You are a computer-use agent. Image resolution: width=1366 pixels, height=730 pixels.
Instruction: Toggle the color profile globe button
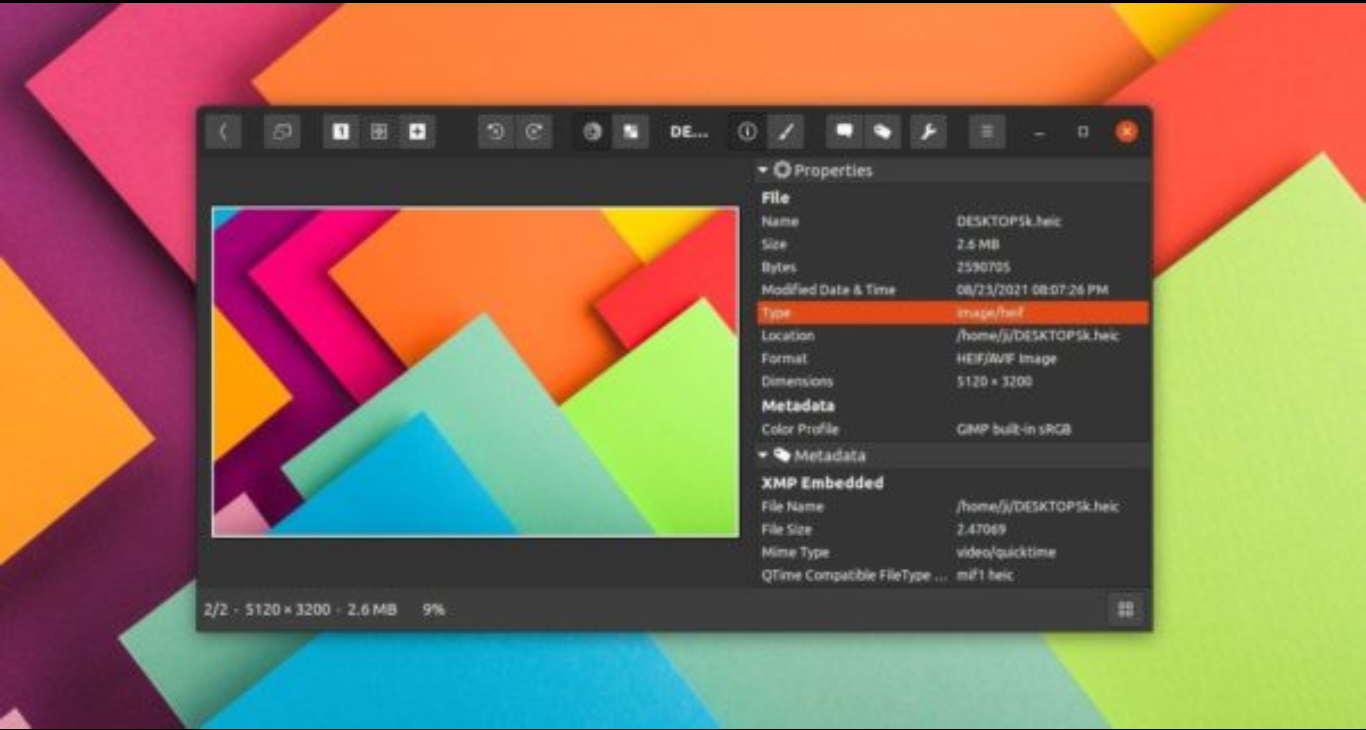592,131
